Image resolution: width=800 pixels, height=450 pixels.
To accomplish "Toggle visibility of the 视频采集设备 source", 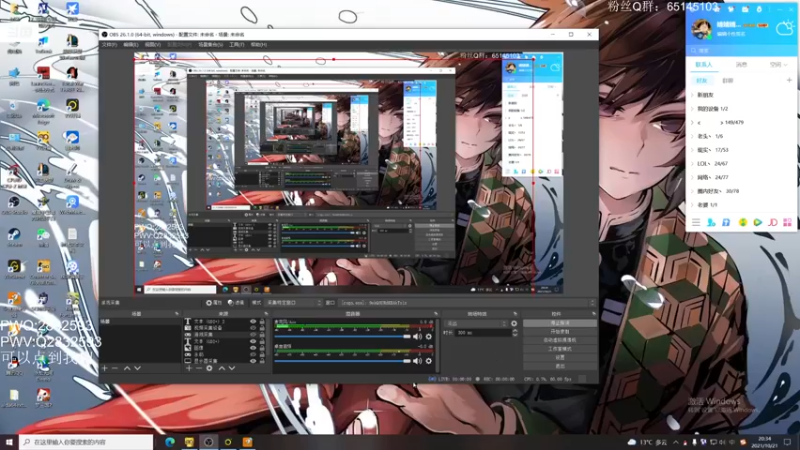I will coord(253,328).
